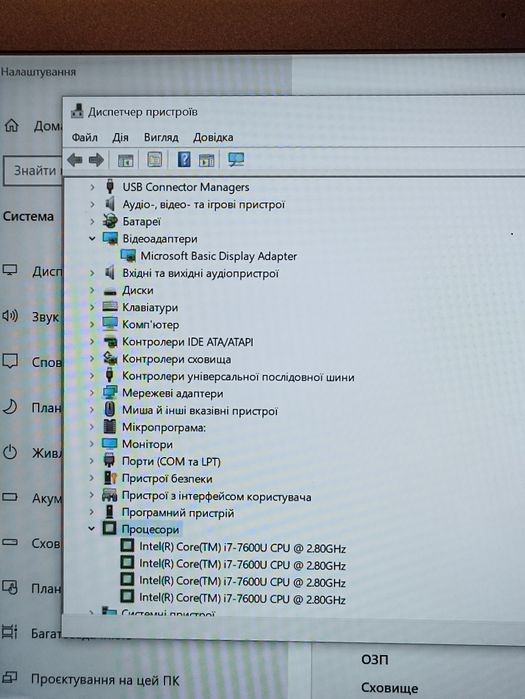Click the network icon beside Мережеві адаптери

[x=110, y=393]
